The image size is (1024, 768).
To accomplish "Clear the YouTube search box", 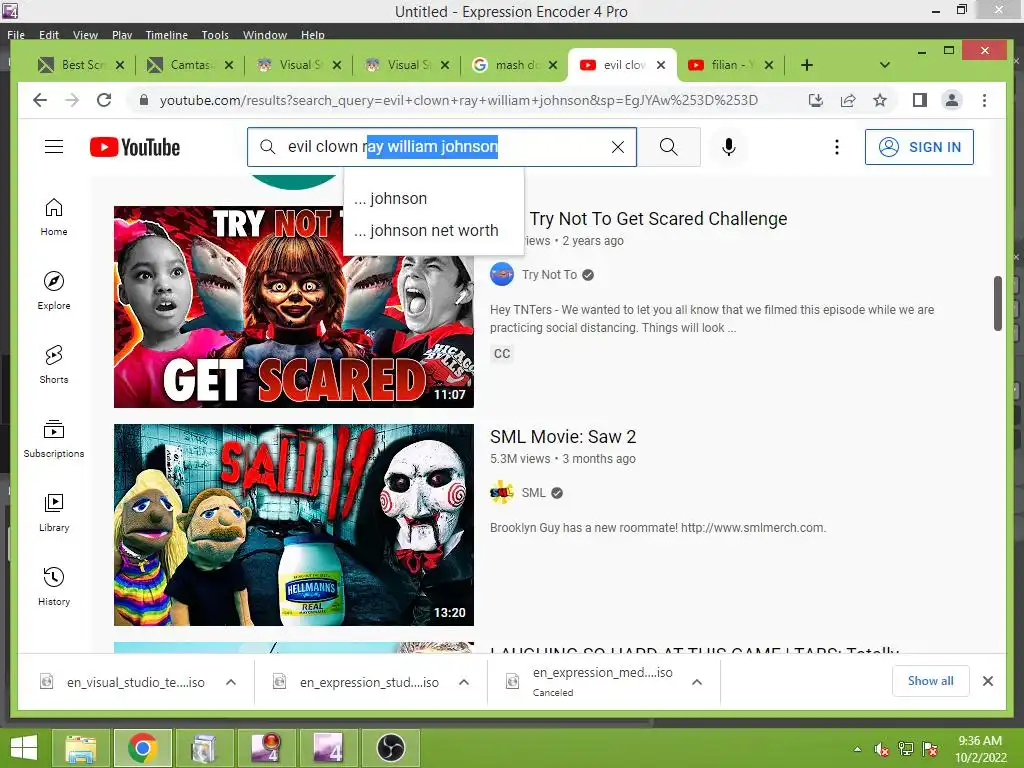I will [618, 147].
